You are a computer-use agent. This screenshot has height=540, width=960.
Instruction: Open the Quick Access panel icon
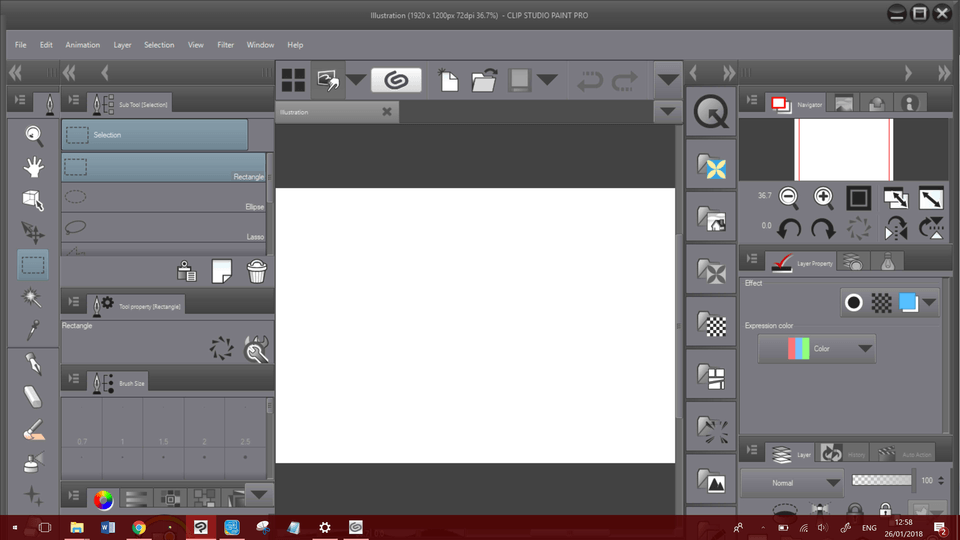(711, 112)
